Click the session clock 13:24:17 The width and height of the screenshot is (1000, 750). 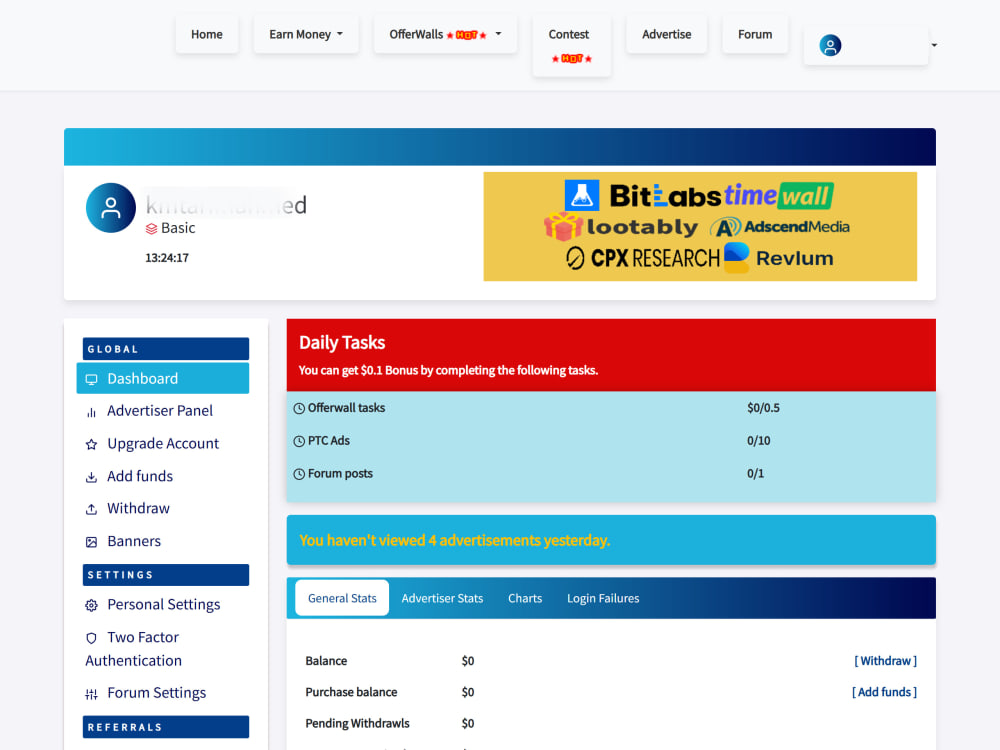pyautogui.click(x=167, y=258)
